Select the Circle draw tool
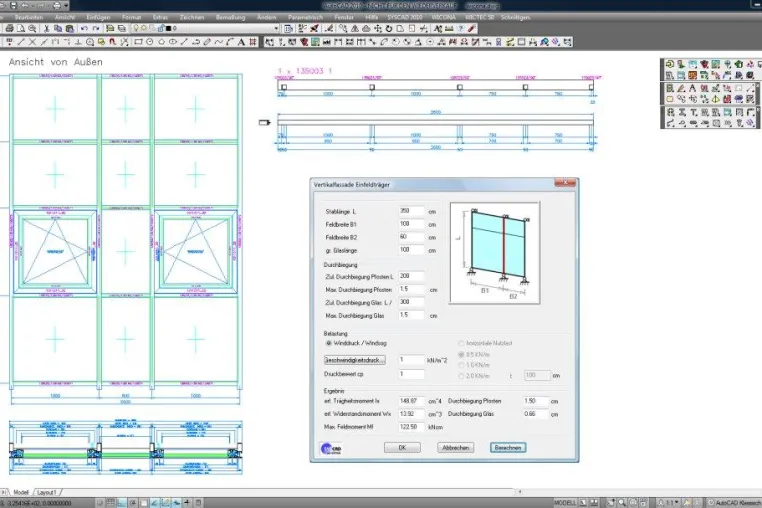The image size is (762, 508). point(150,42)
